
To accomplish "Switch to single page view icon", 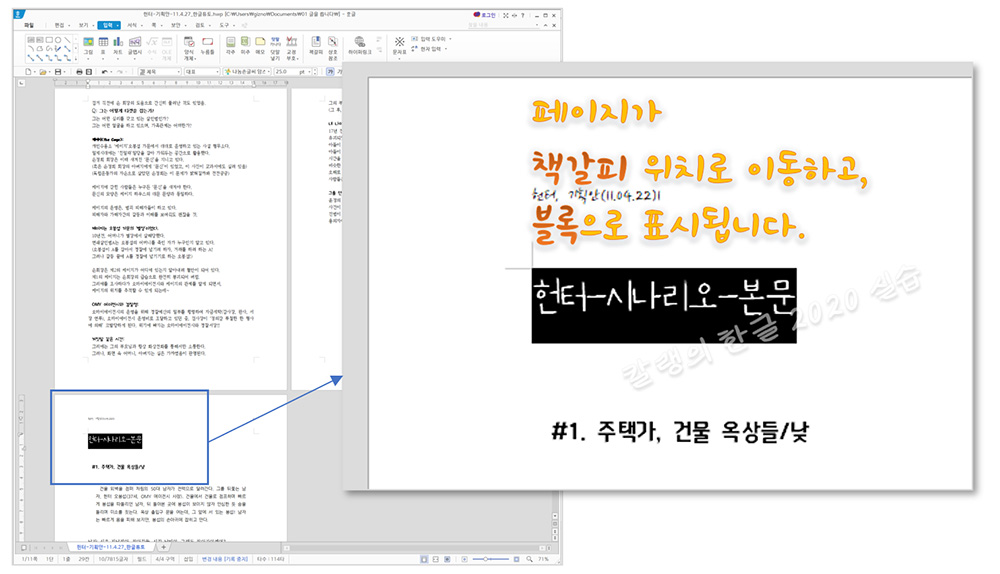I will pyautogui.click(x=424, y=559).
